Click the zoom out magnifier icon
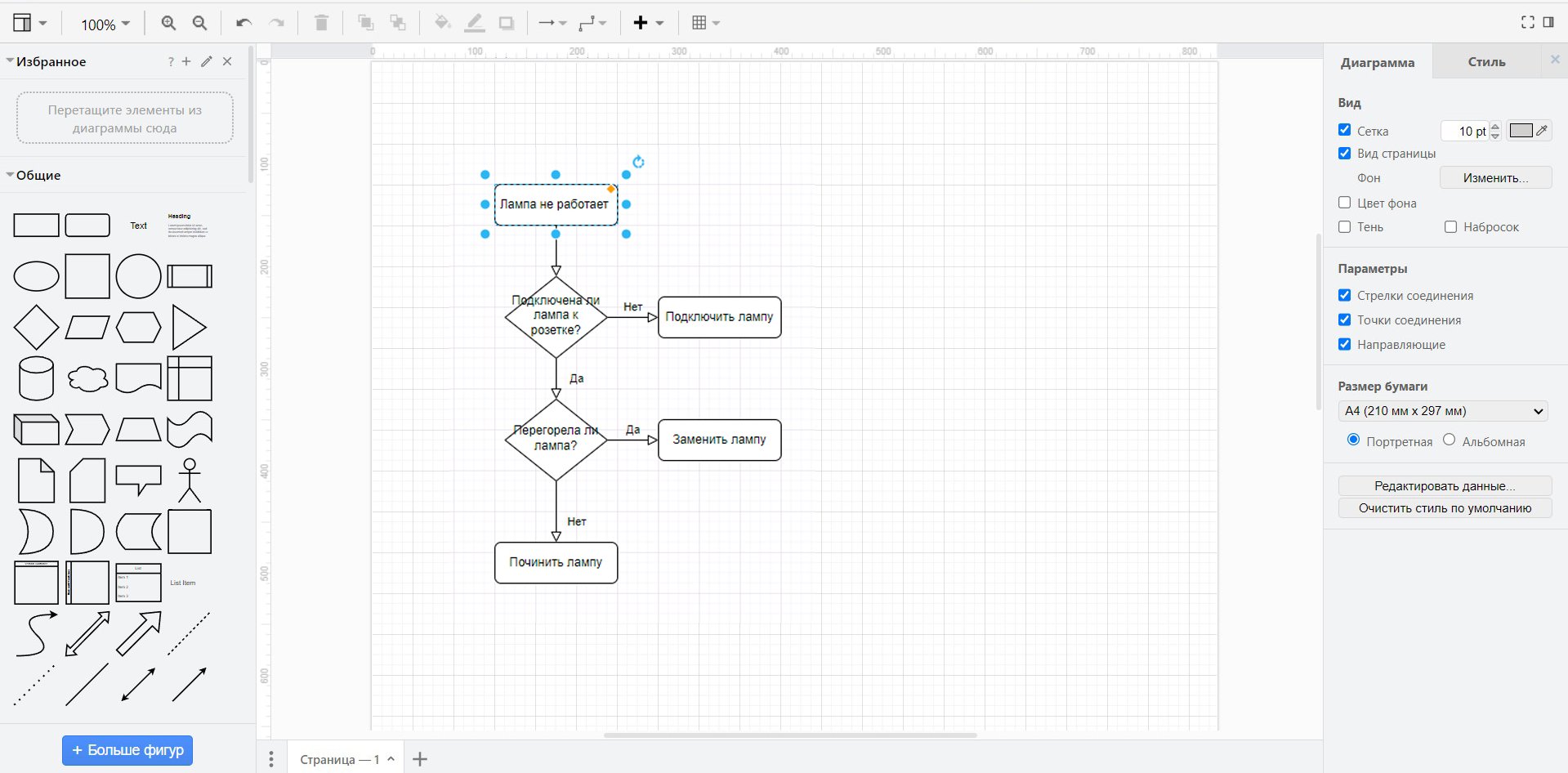 click(199, 23)
